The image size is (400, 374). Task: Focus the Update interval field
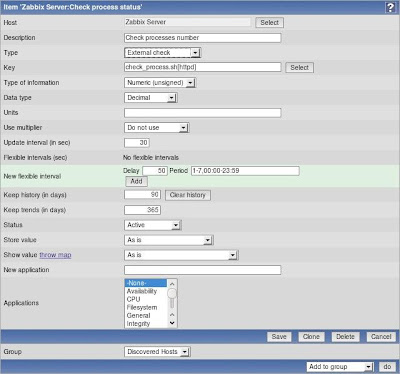(x=137, y=143)
